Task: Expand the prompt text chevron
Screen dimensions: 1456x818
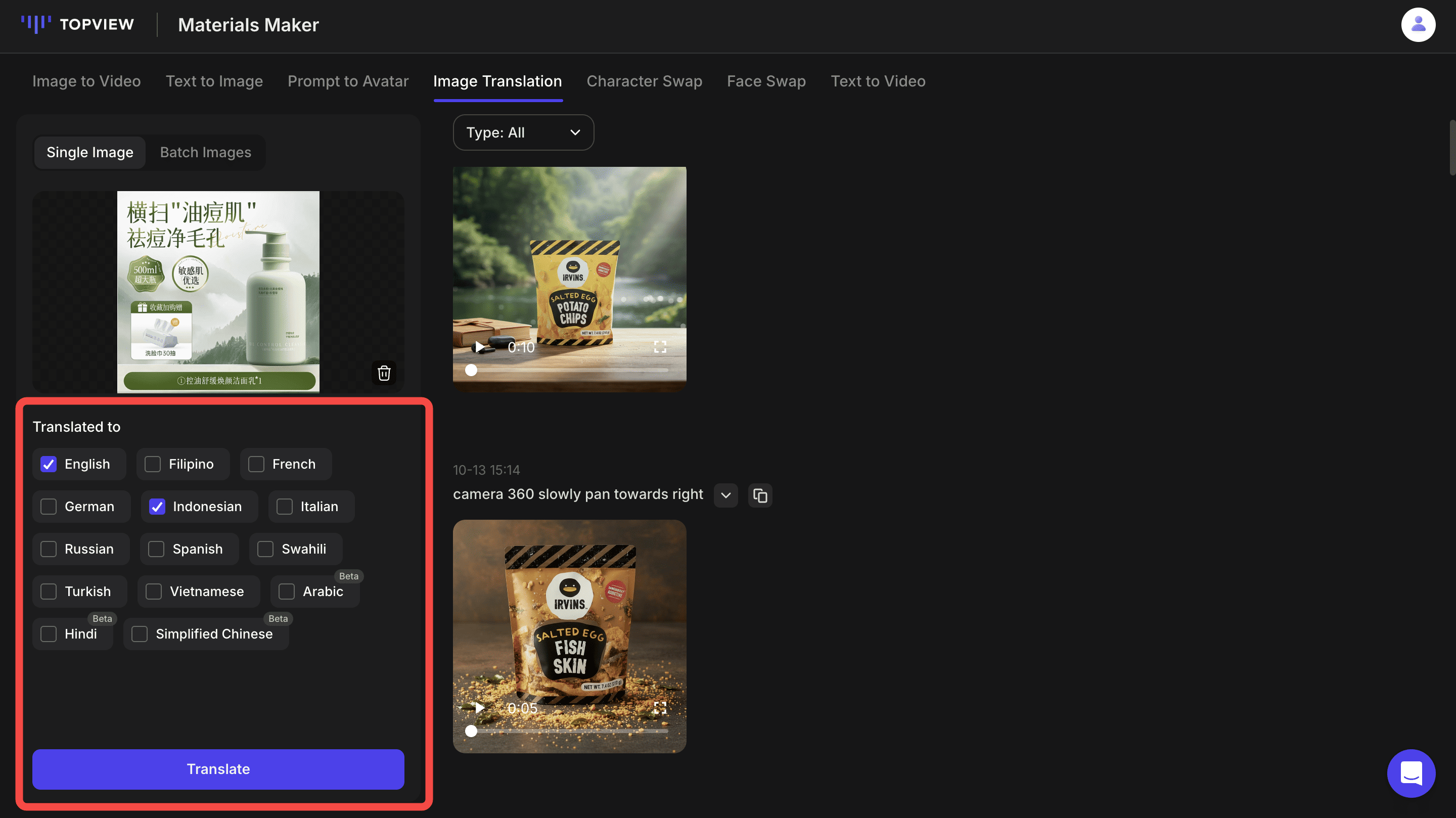Action: click(725, 496)
